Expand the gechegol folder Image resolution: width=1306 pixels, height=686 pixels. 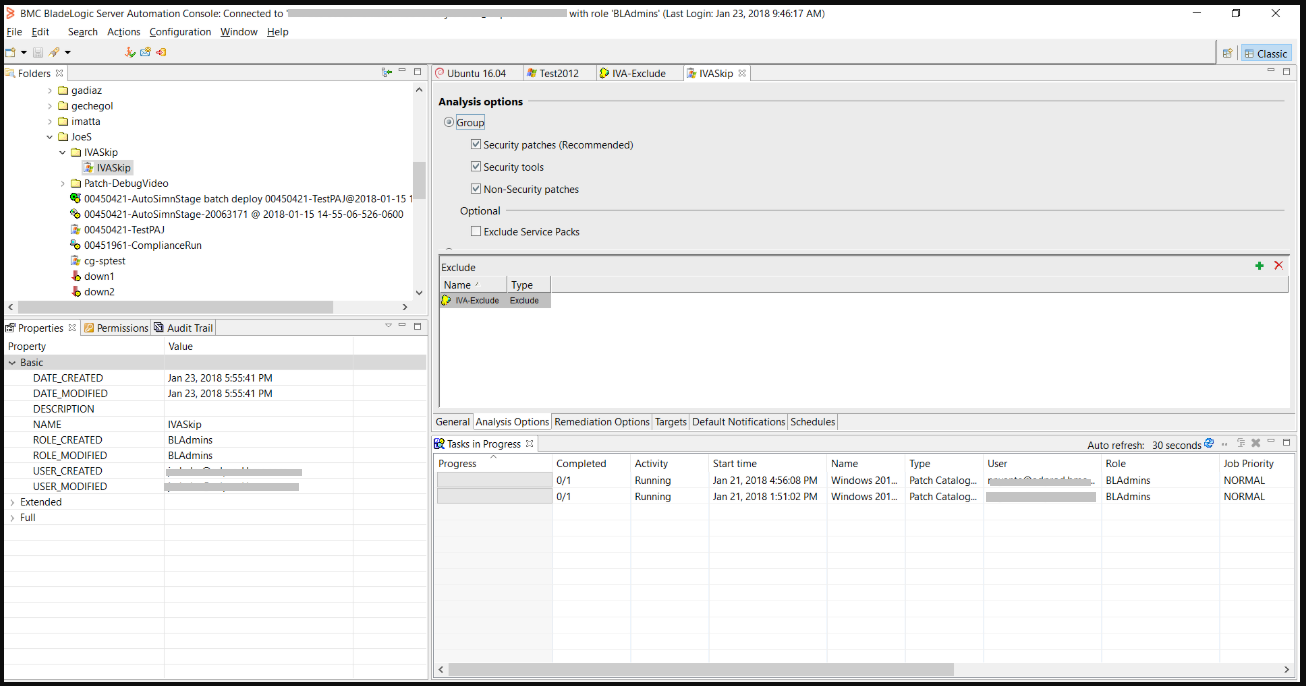pos(50,106)
